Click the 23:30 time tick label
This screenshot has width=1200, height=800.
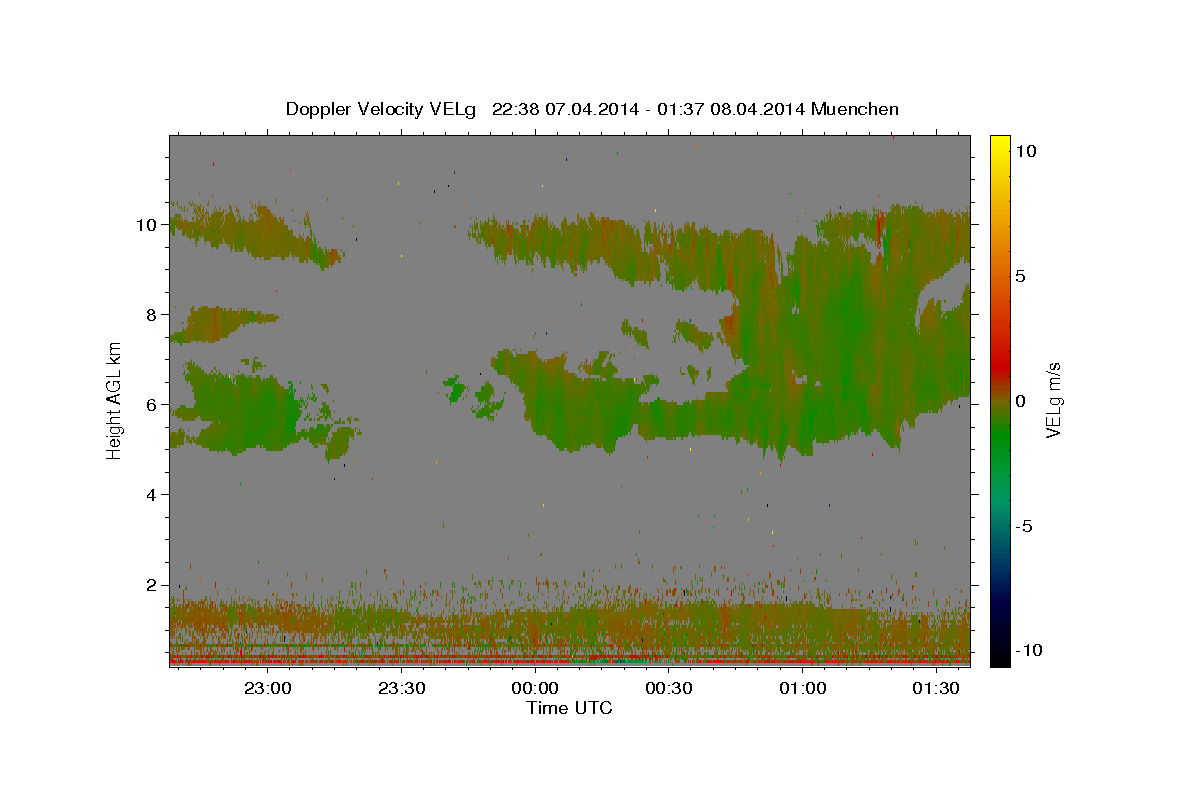point(402,688)
